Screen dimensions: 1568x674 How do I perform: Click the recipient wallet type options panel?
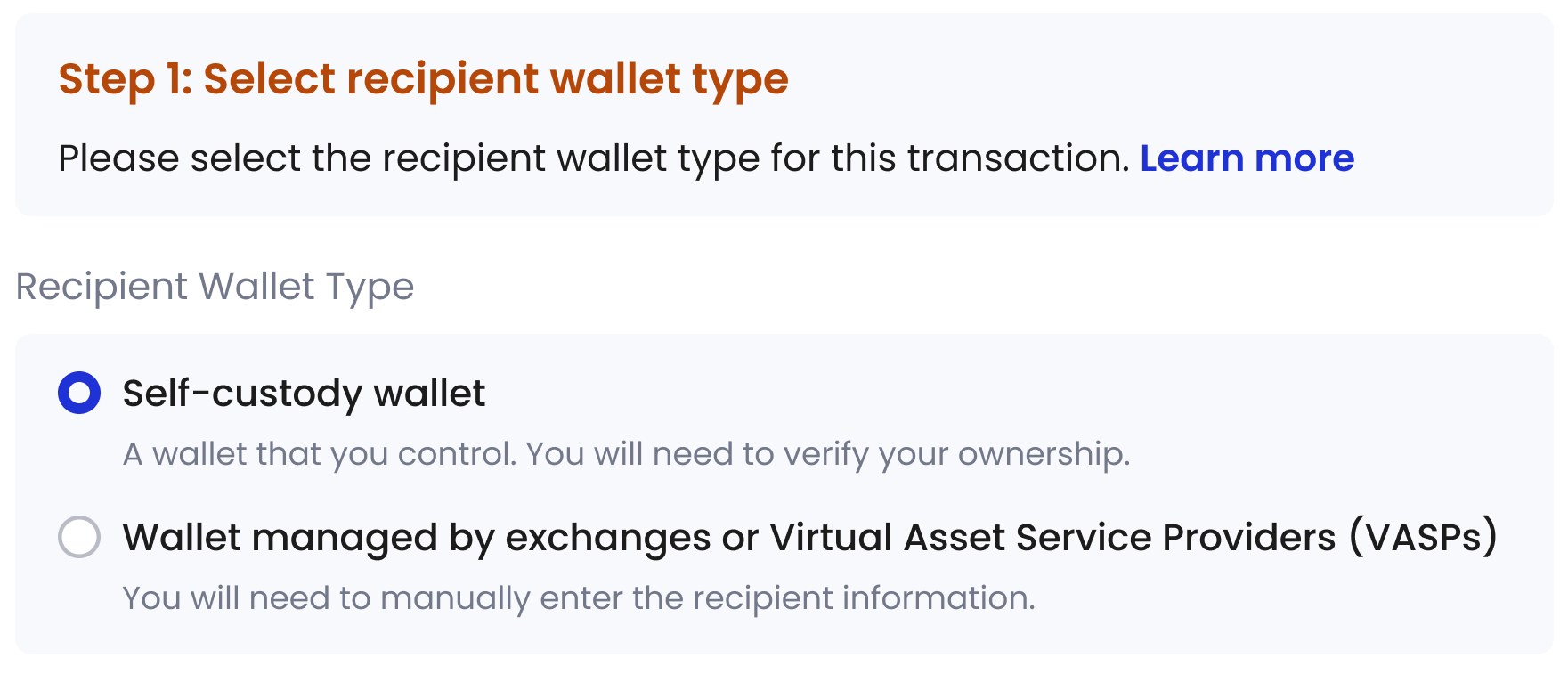click(x=784, y=494)
